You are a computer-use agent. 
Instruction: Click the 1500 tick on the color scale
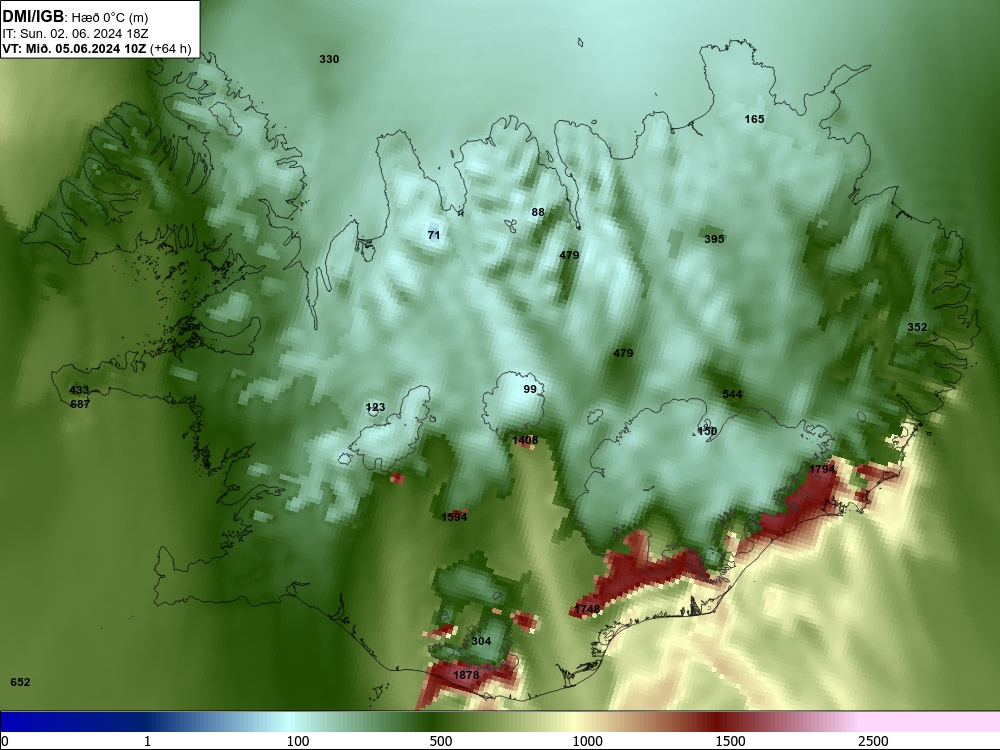[x=730, y=741]
